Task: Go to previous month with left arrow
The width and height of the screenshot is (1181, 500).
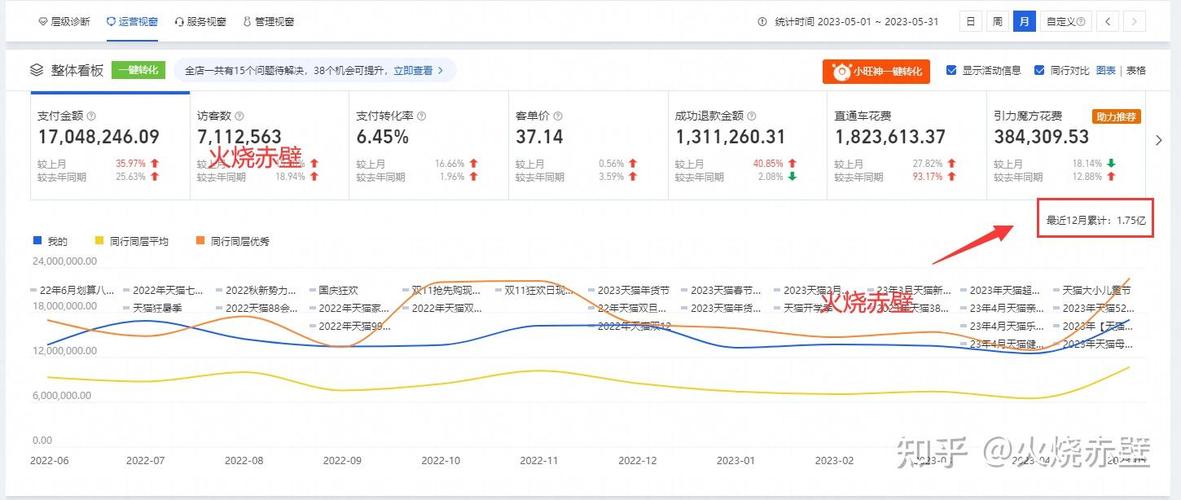Action: coord(1107,21)
